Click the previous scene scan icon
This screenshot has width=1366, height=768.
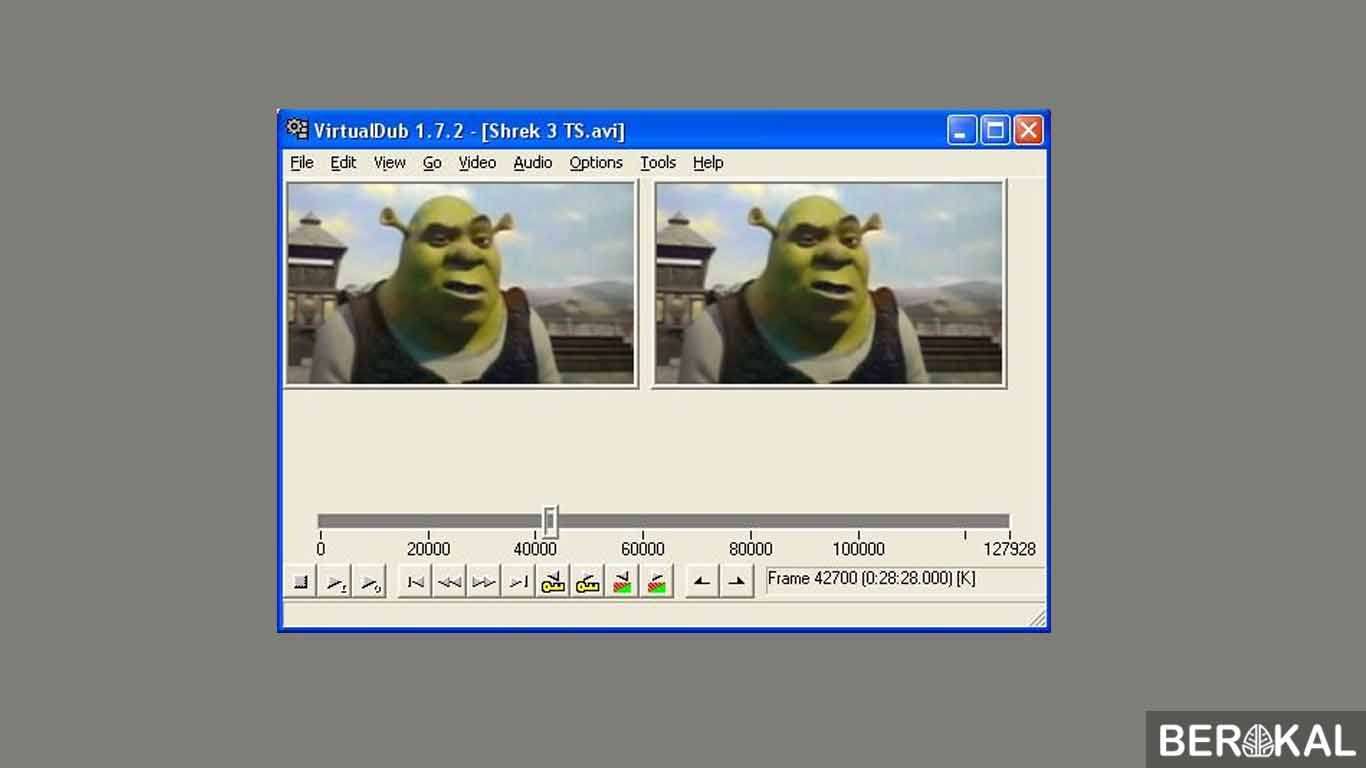coord(622,582)
